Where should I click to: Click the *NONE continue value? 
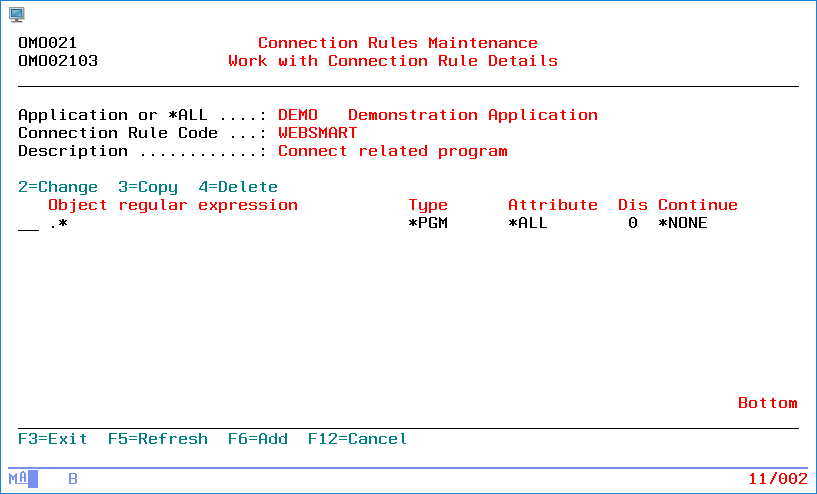point(682,224)
